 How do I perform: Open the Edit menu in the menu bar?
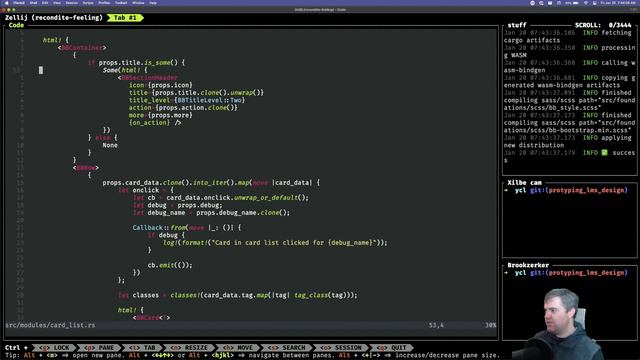[45, 3]
